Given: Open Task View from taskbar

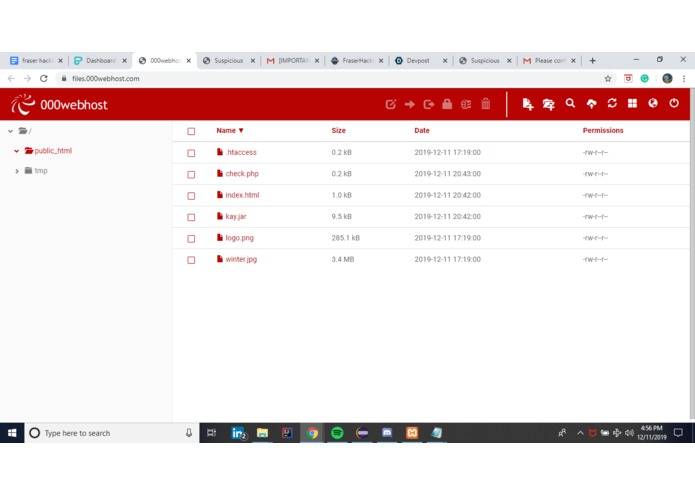Looking at the screenshot, I should pos(211,433).
